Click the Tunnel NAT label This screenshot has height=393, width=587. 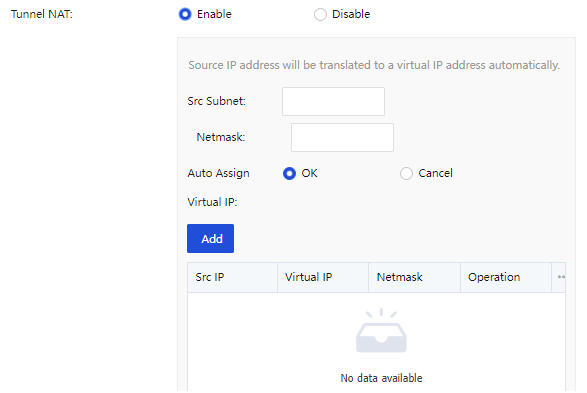pos(42,14)
